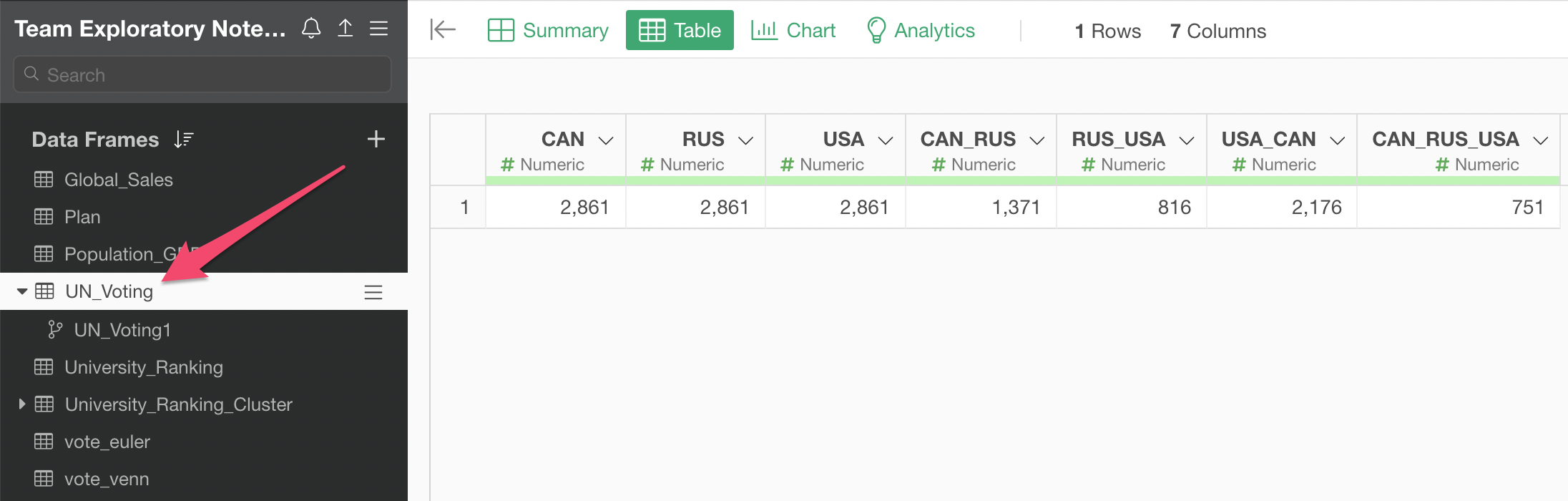Open the Analytics view tab
Image resolution: width=1568 pixels, height=501 pixels.
pyautogui.click(x=921, y=30)
